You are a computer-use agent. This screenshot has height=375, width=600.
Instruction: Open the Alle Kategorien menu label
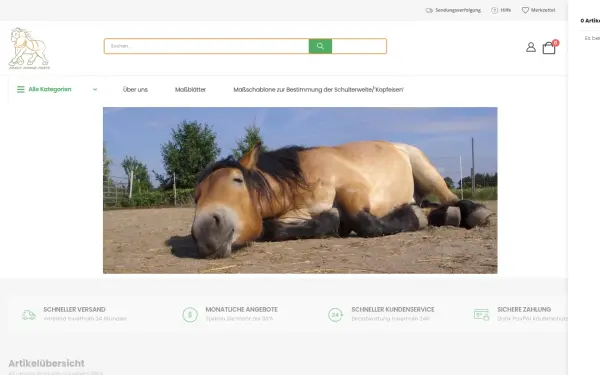click(50, 89)
